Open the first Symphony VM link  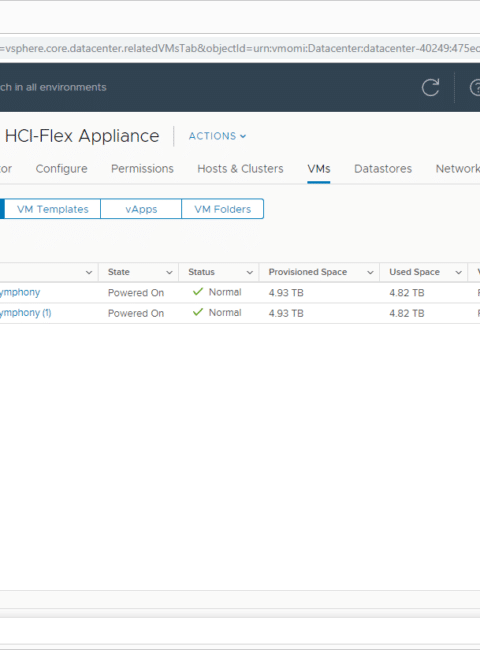(20, 293)
